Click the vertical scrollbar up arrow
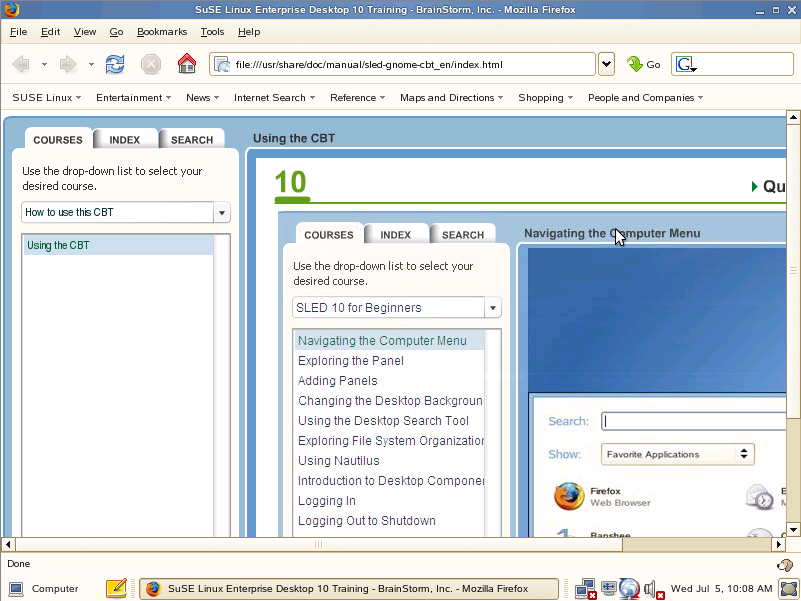801x601 pixels. click(793, 117)
